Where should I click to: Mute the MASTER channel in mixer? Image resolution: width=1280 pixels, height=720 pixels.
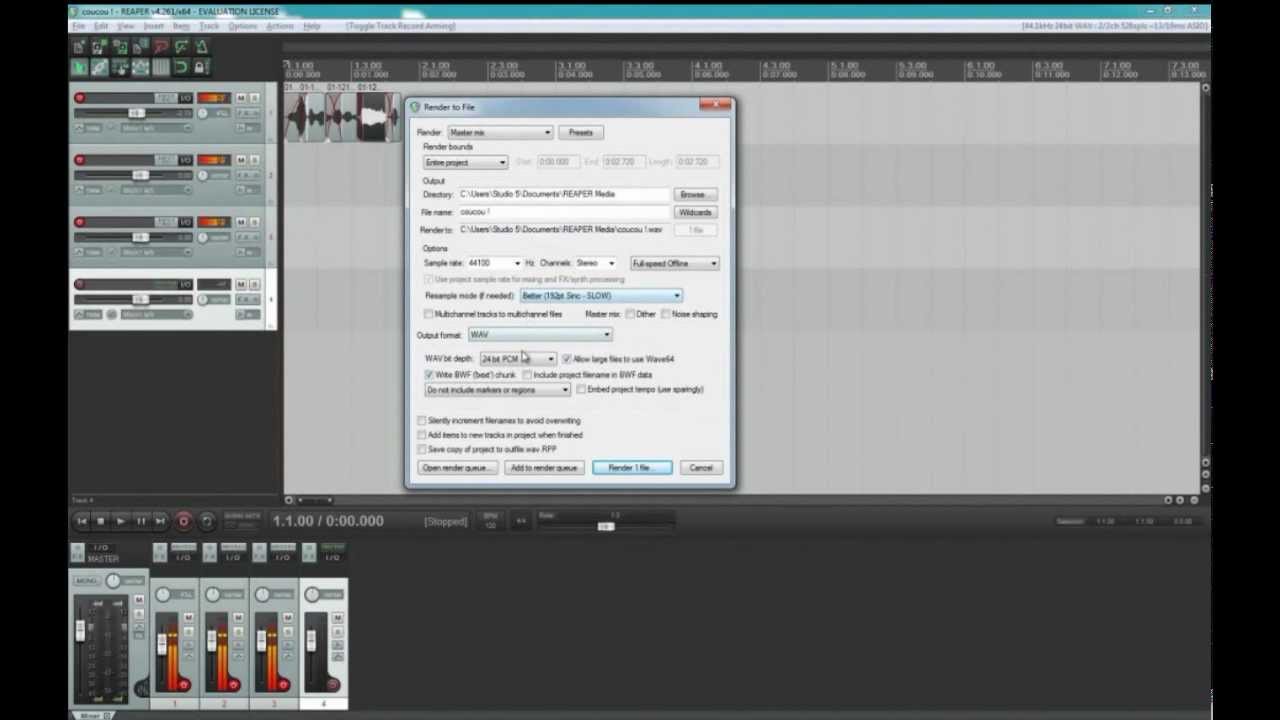click(139, 599)
